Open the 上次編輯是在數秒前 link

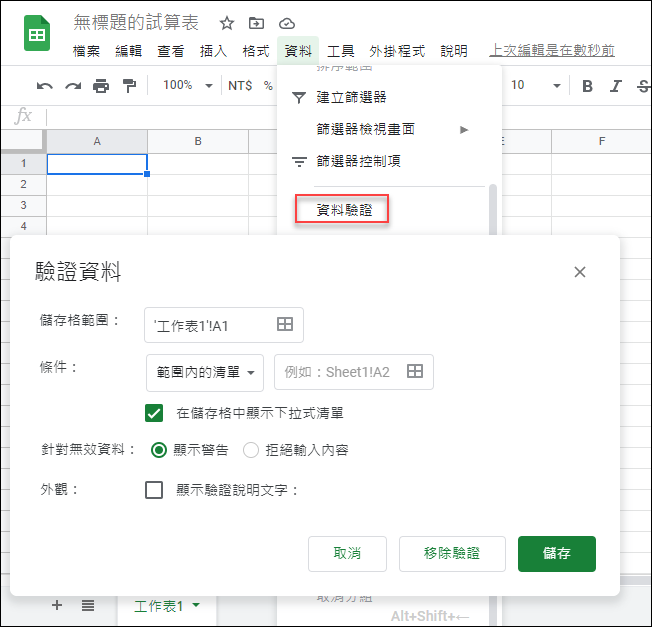[x=552, y=51]
